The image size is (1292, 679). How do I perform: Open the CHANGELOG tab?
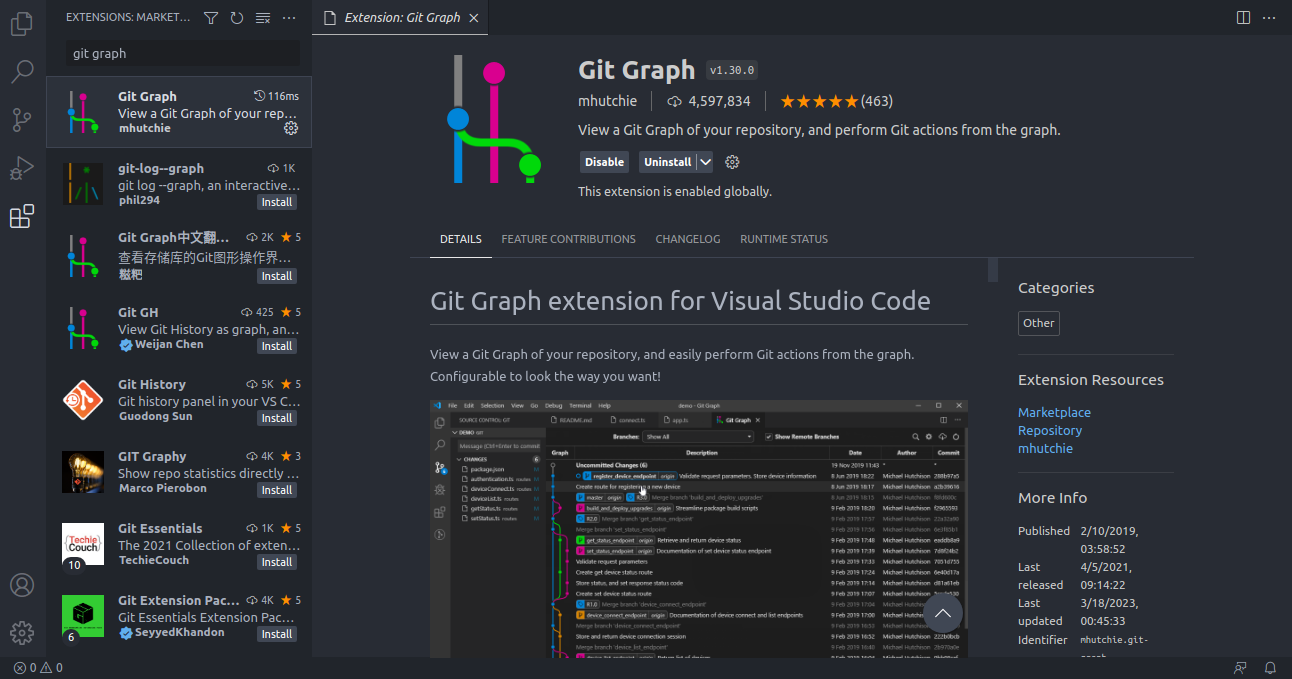(x=688, y=239)
